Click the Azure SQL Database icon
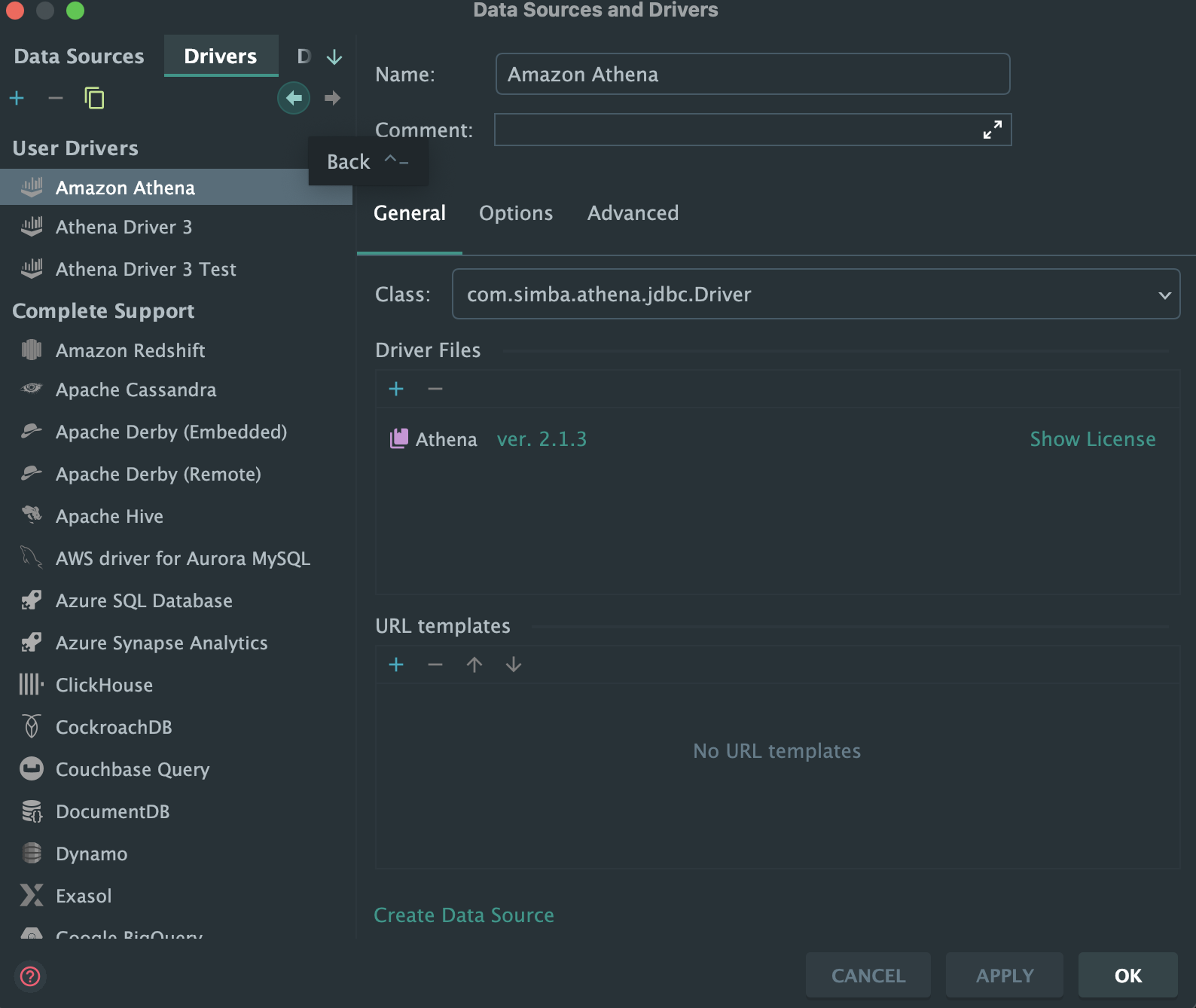 (x=32, y=600)
